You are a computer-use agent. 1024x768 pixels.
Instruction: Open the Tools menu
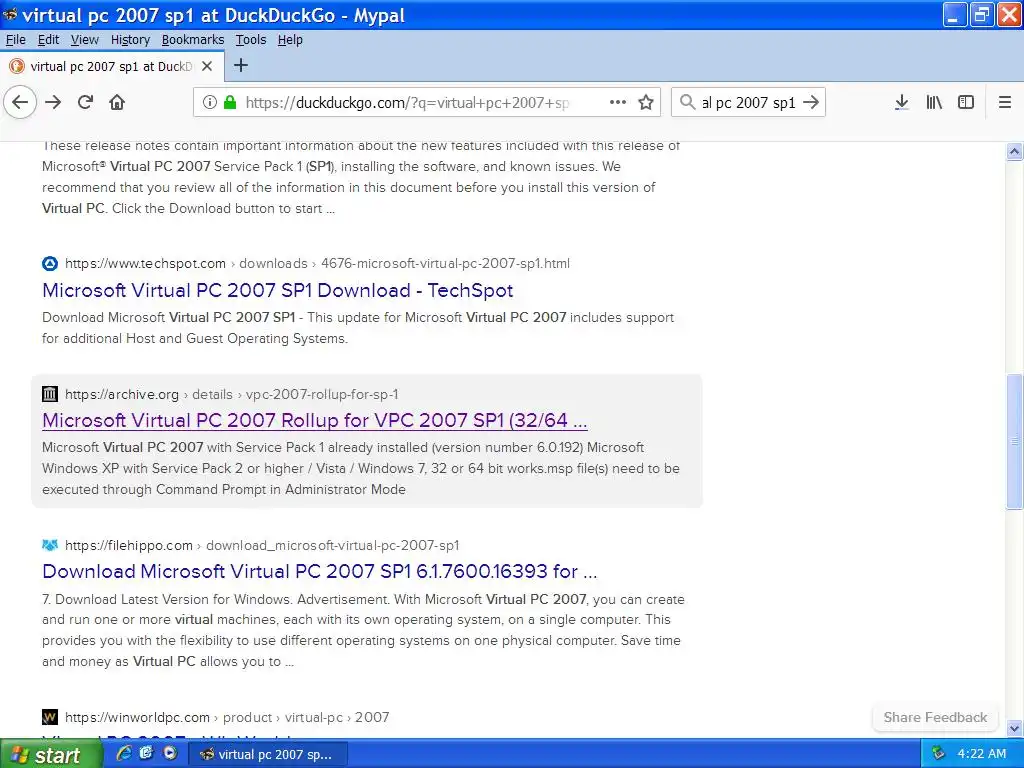(x=251, y=40)
